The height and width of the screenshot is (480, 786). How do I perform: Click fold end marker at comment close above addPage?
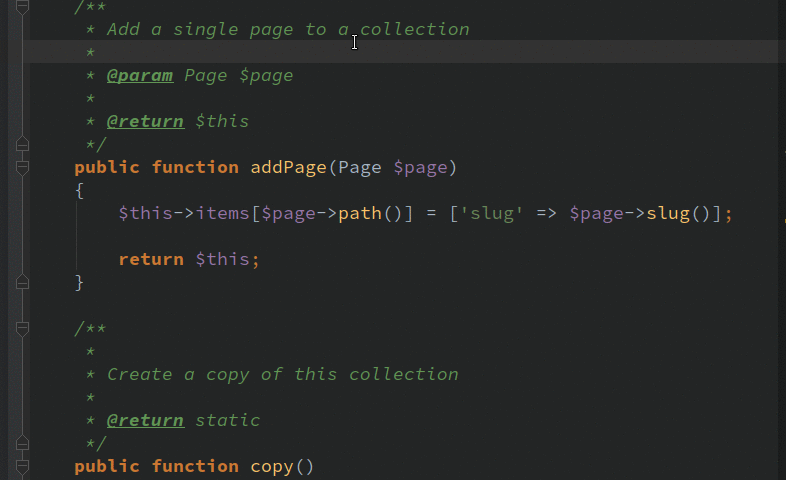22,144
